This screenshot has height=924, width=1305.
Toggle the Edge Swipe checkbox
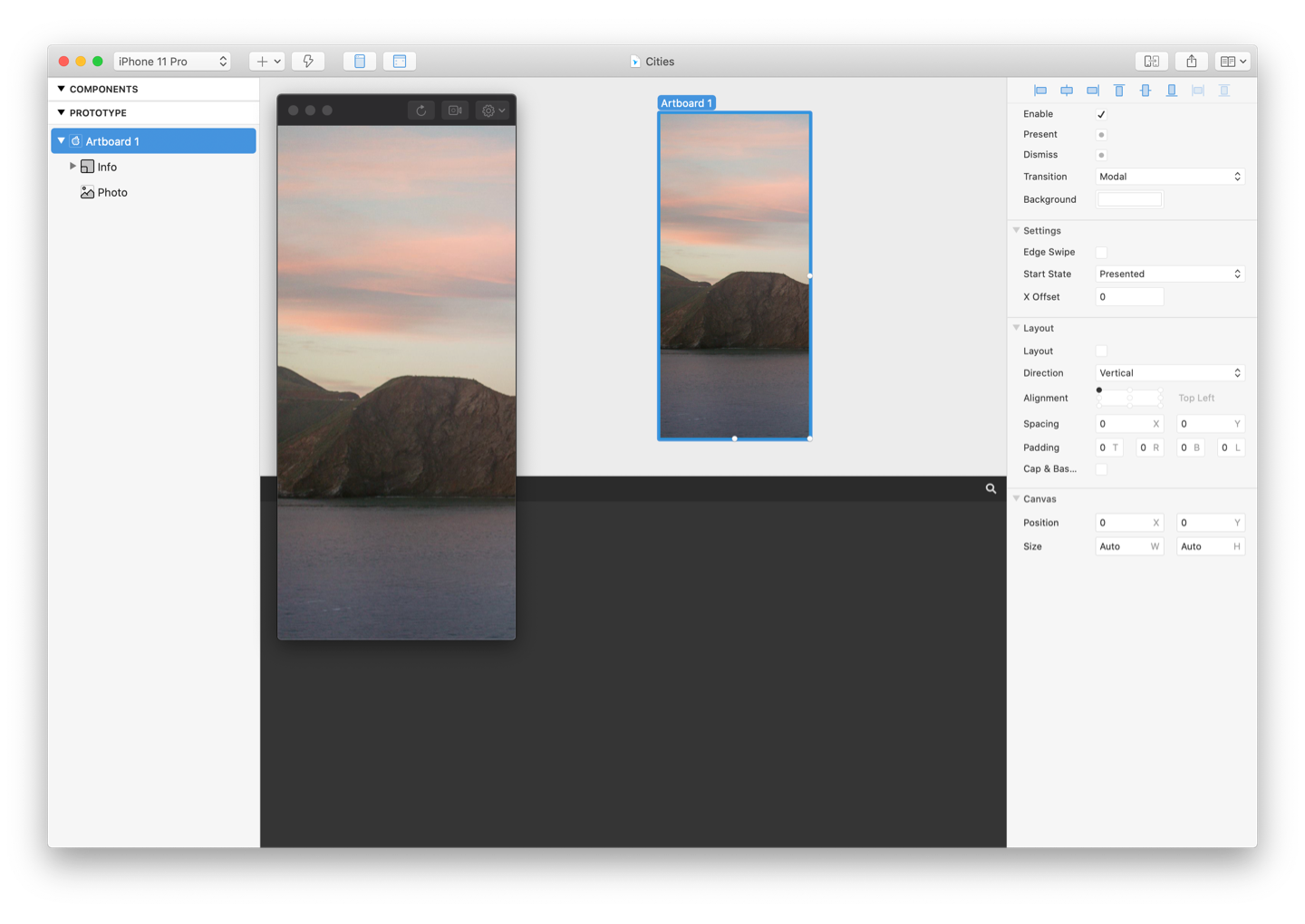[x=1101, y=253]
